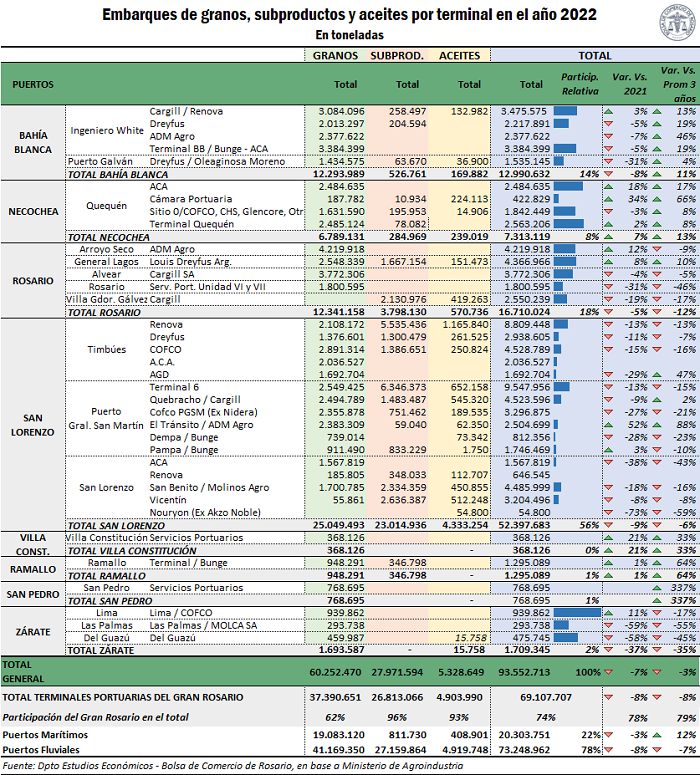Image resolution: width=700 pixels, height=775 pixels.
Task: Click green up arrow beside Cargill / Renova 3%
Action: (609, 111)
